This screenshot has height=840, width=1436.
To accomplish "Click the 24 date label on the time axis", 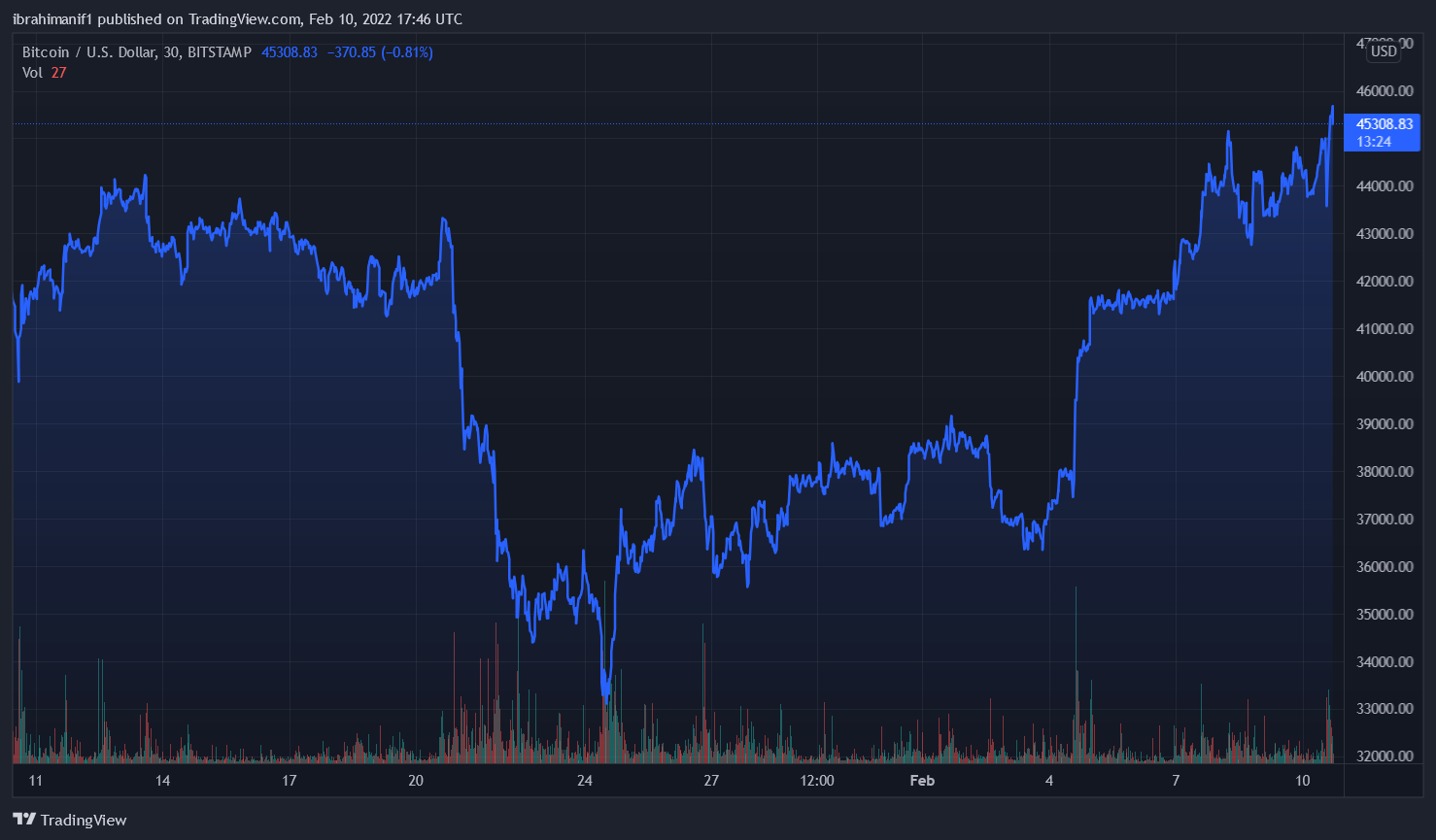I will coord(583,781).
